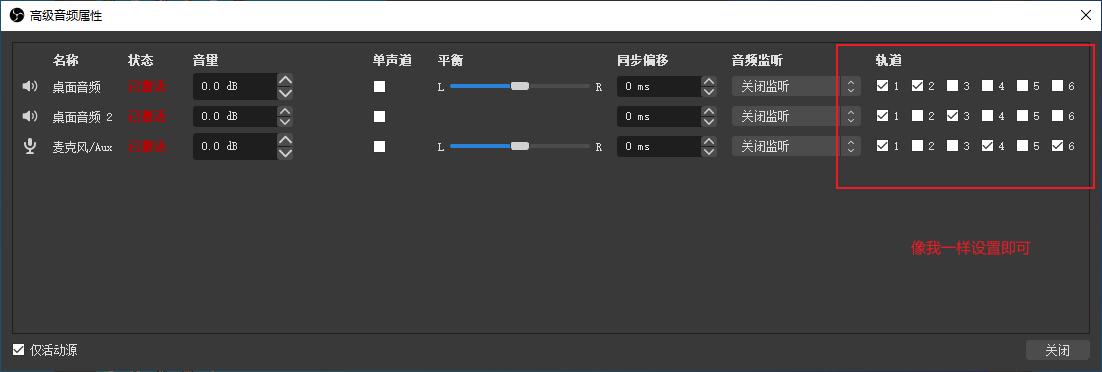
Task: Click the OBS logo in title bar
Action: tap(17, 15)
